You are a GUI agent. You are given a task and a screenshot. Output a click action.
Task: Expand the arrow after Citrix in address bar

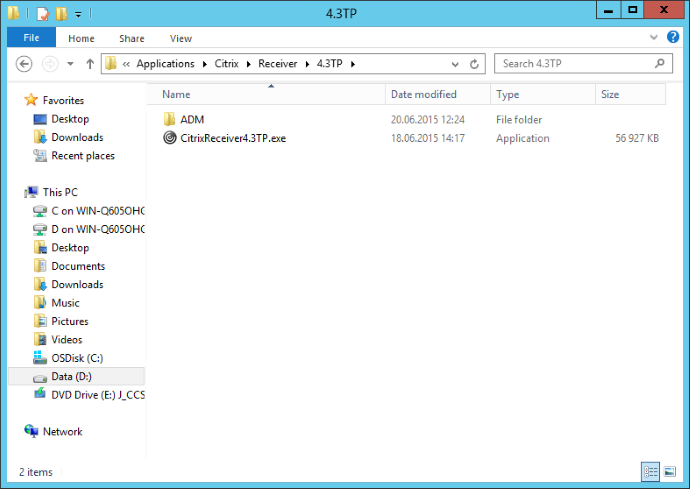pyautogui.click(x=249, y=64)
